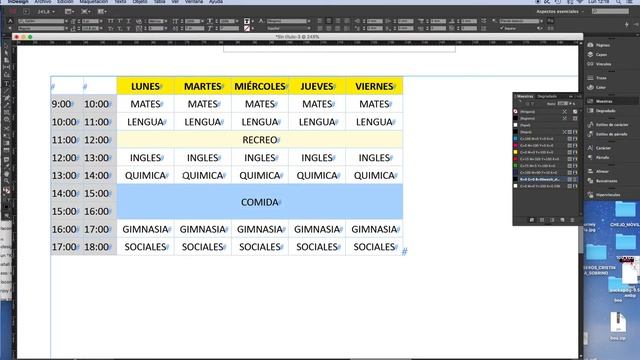Open the Spotlight search in menu bar

tap(619, 2)
